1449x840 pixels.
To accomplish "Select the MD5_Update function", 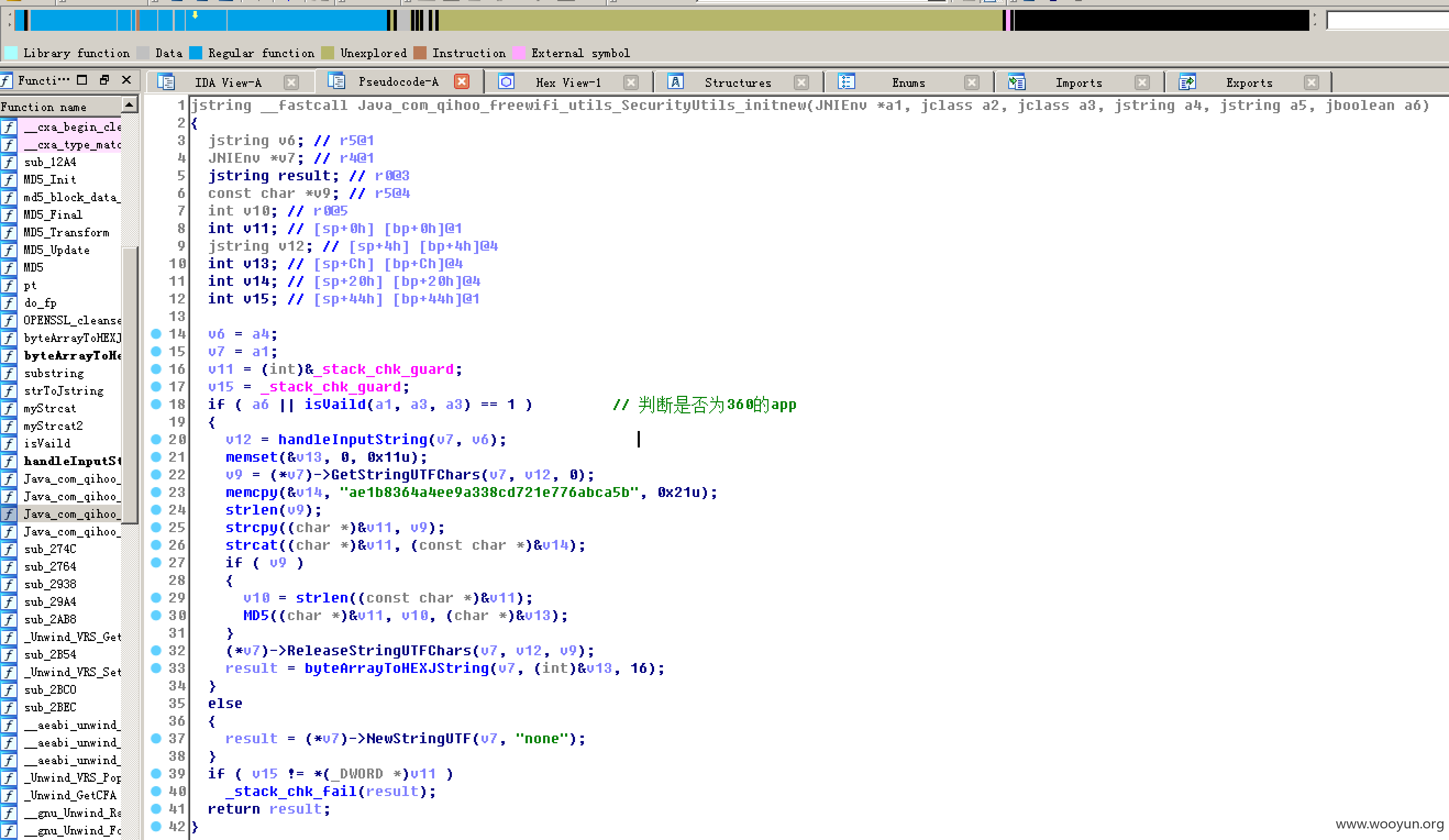I will point(57,250).
